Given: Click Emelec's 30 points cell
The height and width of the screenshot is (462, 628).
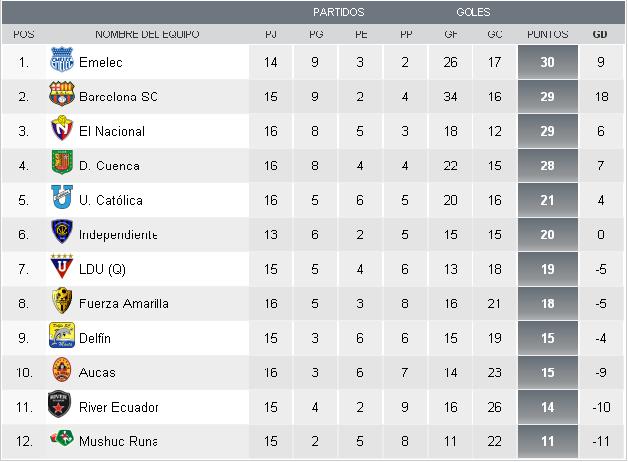Looking at the screenshot, I should click(547, 63).
